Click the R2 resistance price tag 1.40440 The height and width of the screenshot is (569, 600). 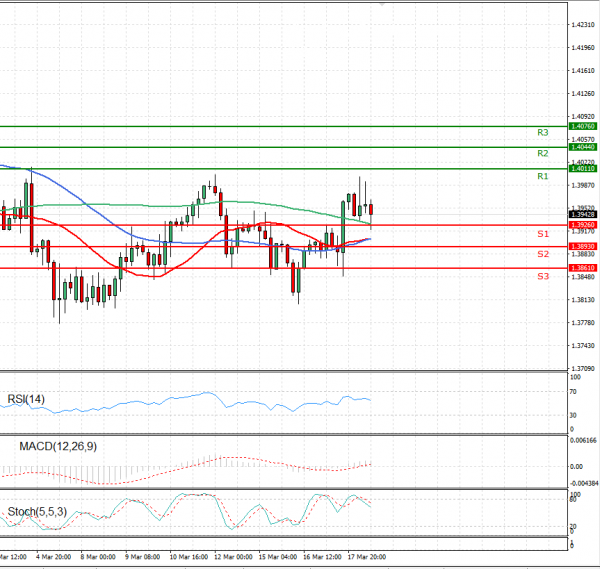pyautogui.click(x=583, y=147)
